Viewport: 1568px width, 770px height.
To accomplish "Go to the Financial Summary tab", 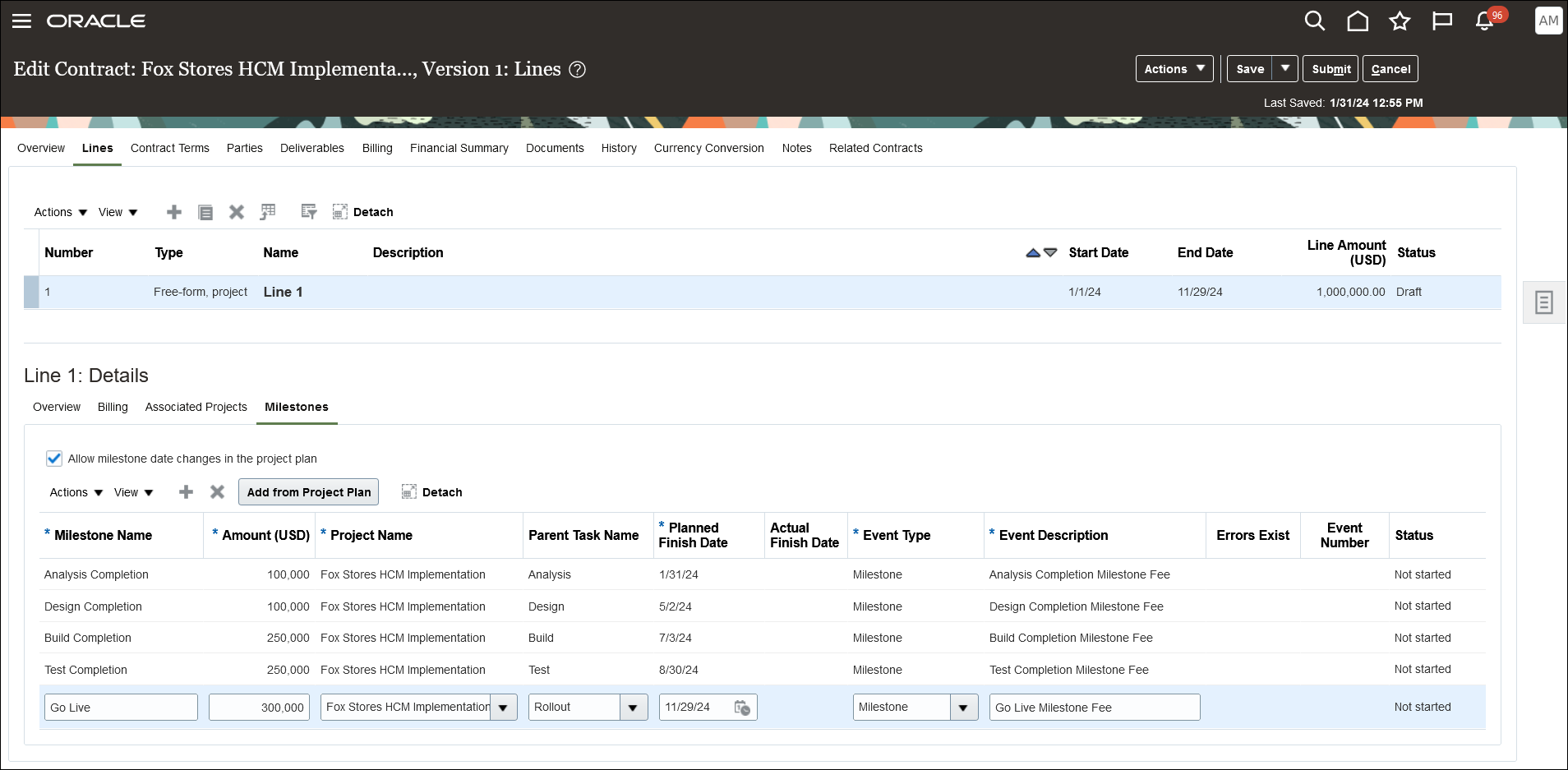I will pyautogui.click(x=459, y=148).
